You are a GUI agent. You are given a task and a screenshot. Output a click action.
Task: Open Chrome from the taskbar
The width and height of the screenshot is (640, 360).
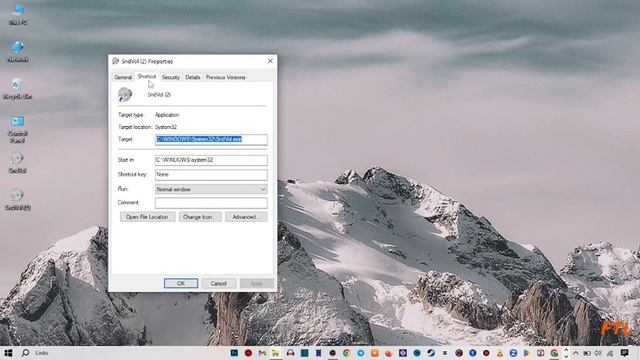pyautogui.click(x=346, y=353)
